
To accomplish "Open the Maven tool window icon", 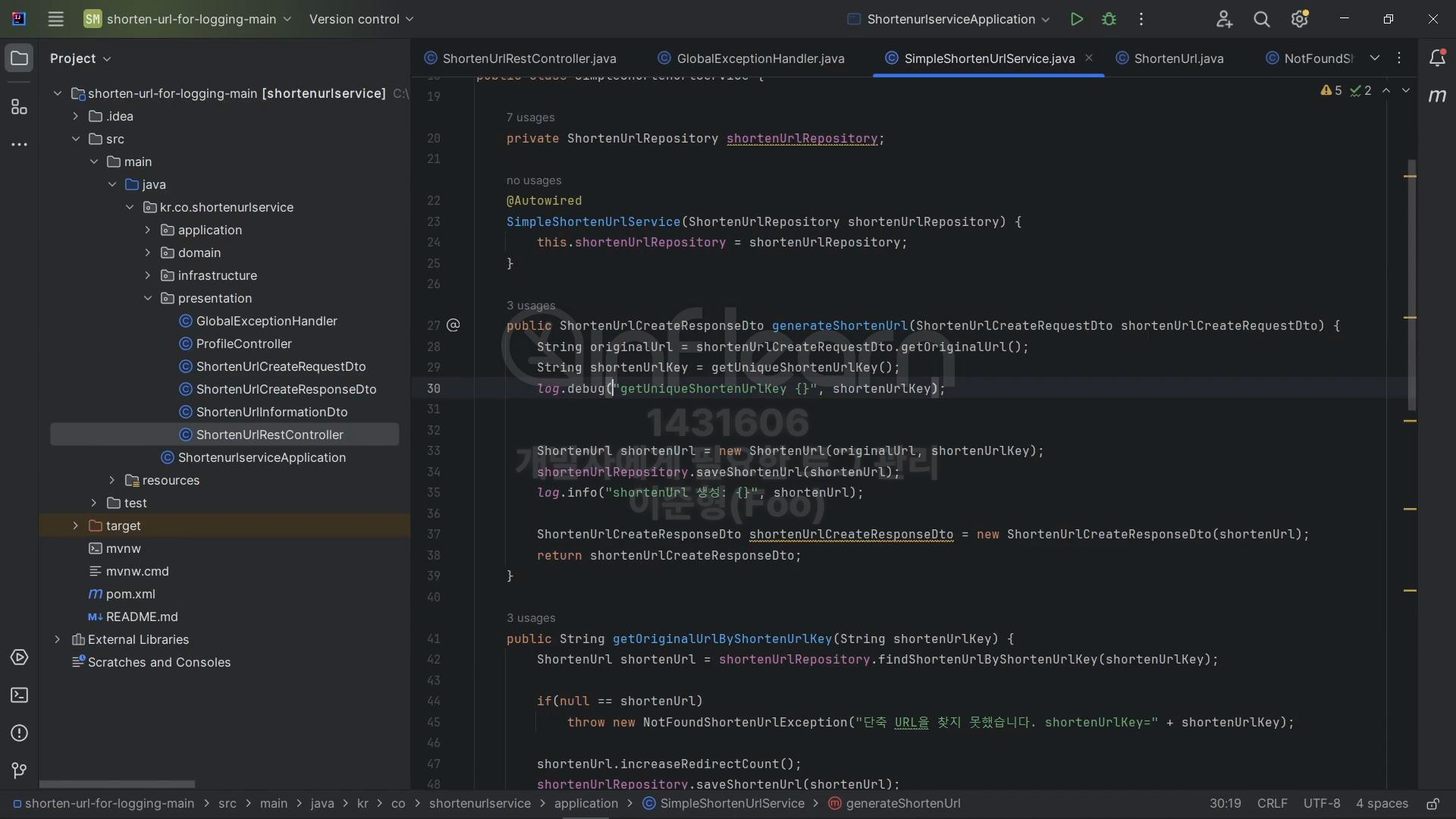I will tap(1437, 96).
